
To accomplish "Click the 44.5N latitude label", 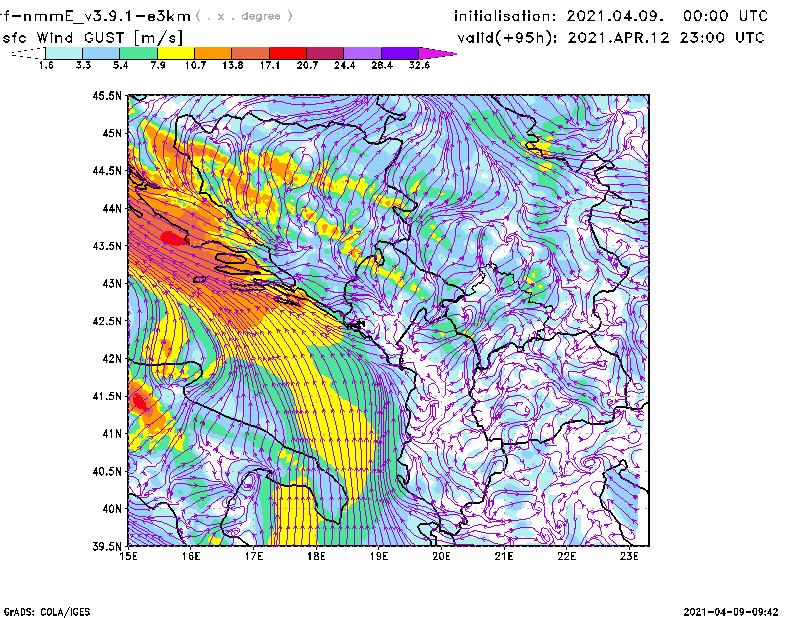I will (x=107, y=170).
